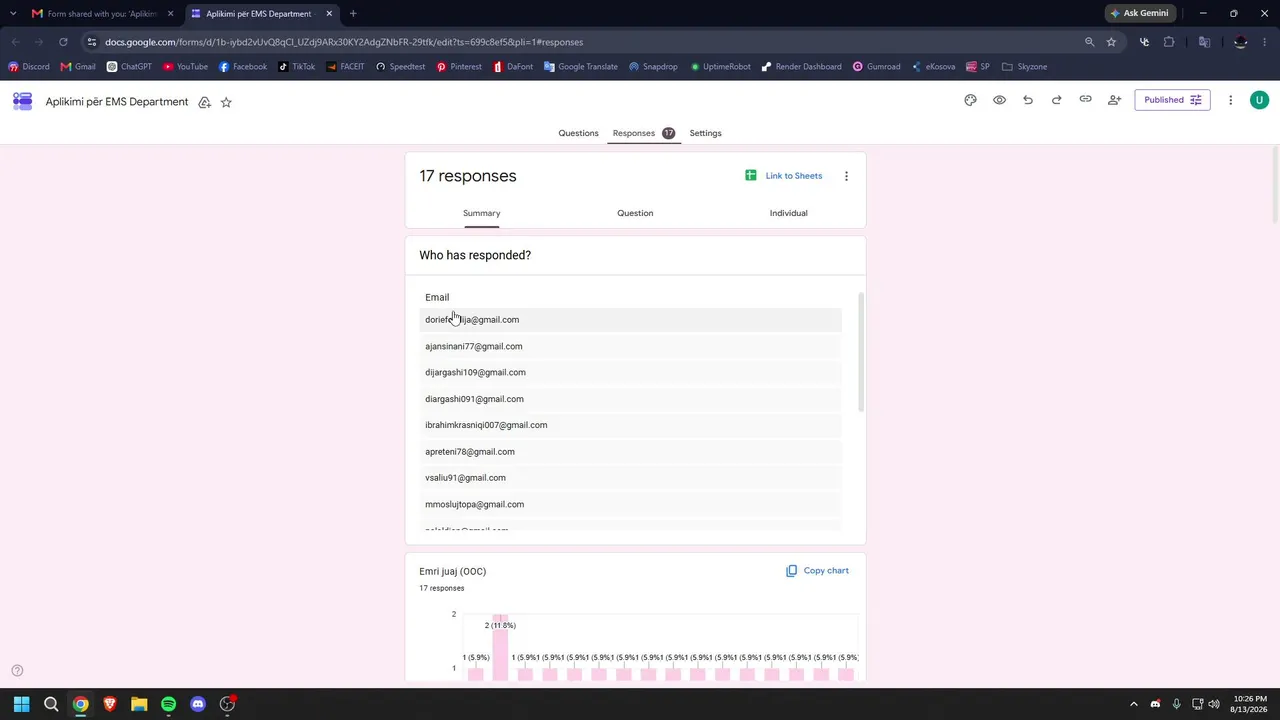Open the Render Dashboard bookmark
Viewport: 1280px width, 720px height.
(x=801, y=67)
